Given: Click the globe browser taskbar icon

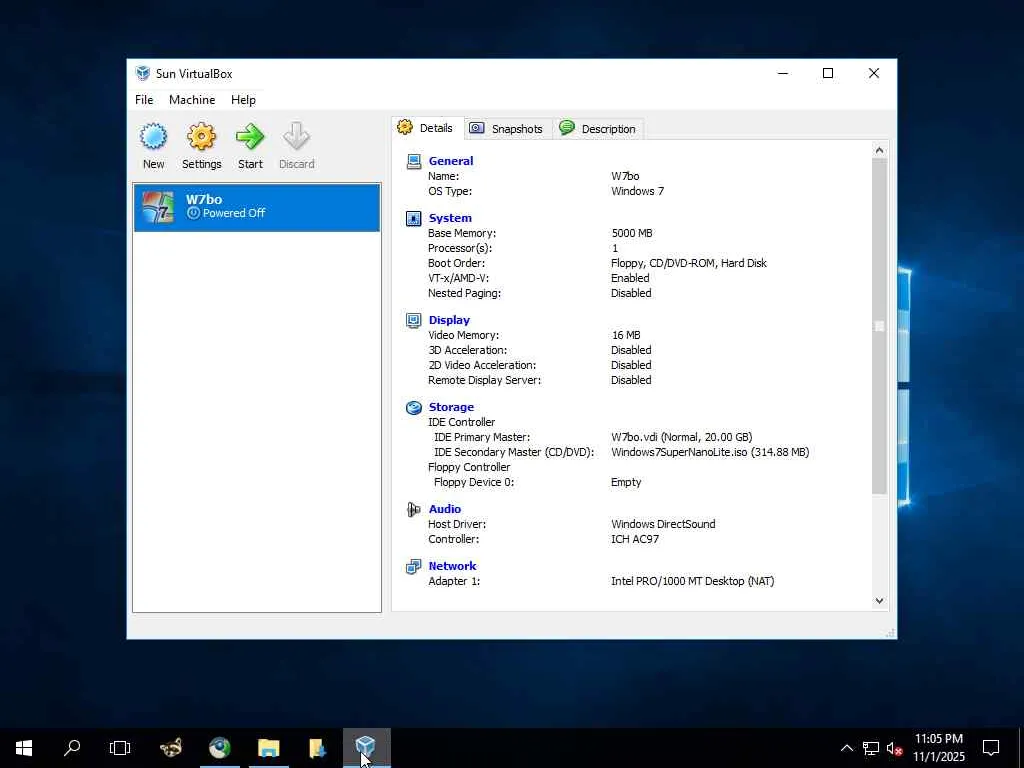Looking at the screenshot, I should coord(220,748).
